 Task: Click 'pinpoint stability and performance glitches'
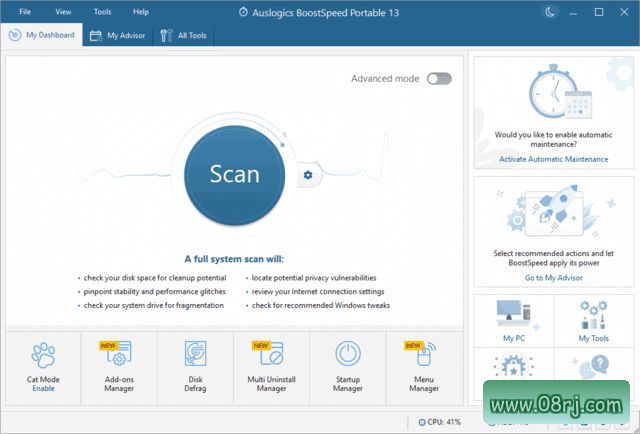(155, 292)
